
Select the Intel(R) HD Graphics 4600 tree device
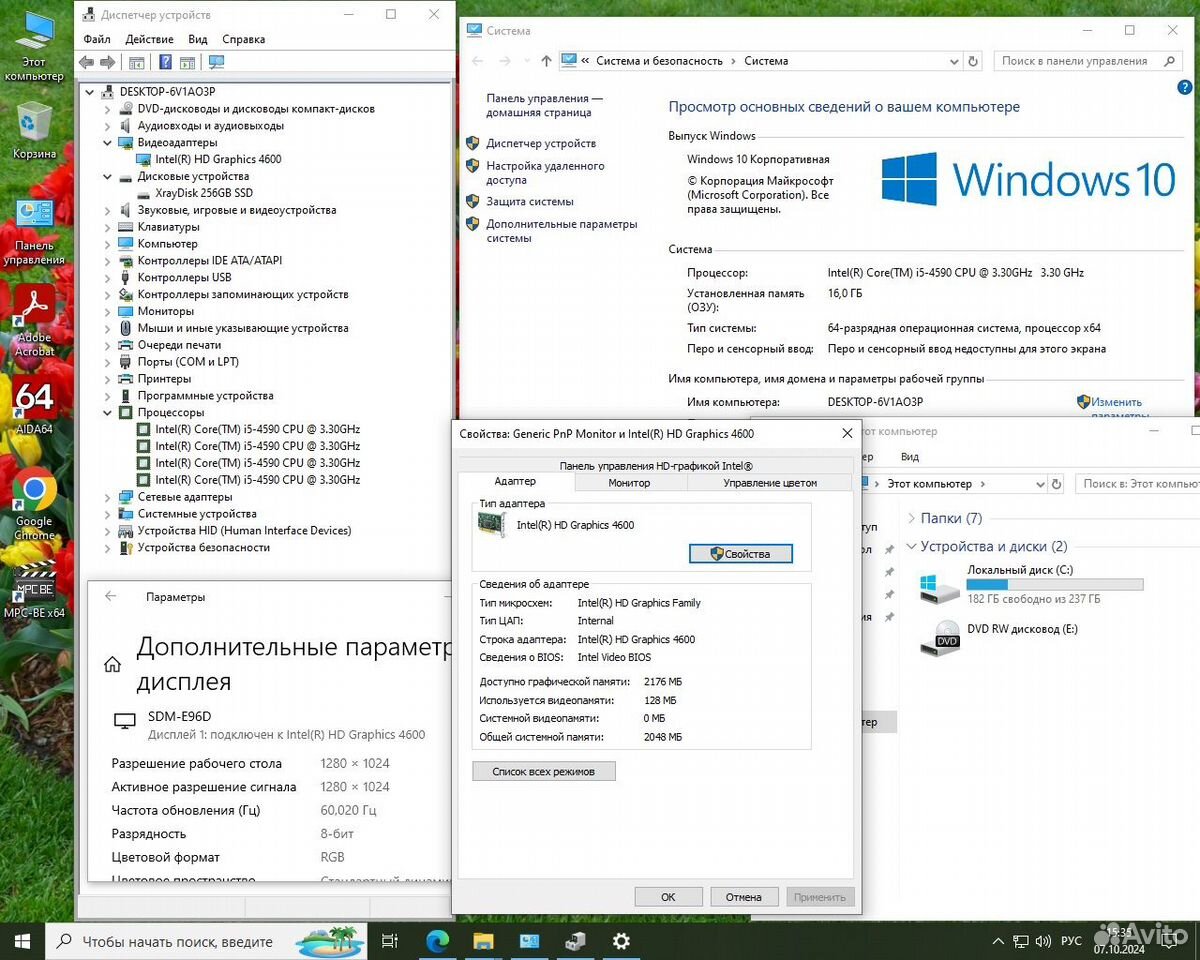click(218, 159)
